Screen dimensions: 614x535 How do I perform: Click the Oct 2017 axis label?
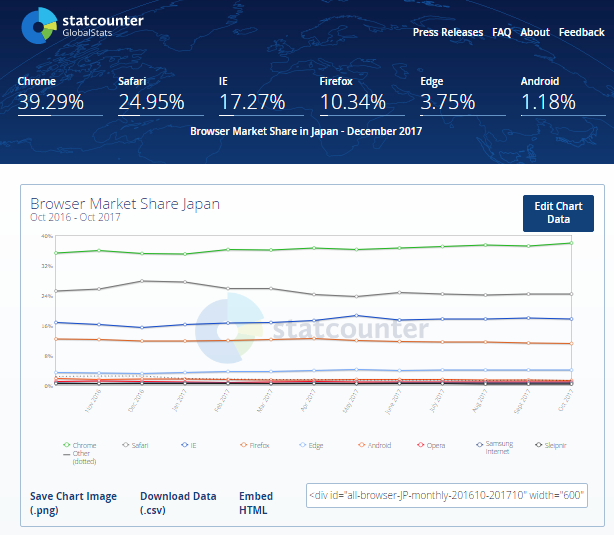(565, 400)
